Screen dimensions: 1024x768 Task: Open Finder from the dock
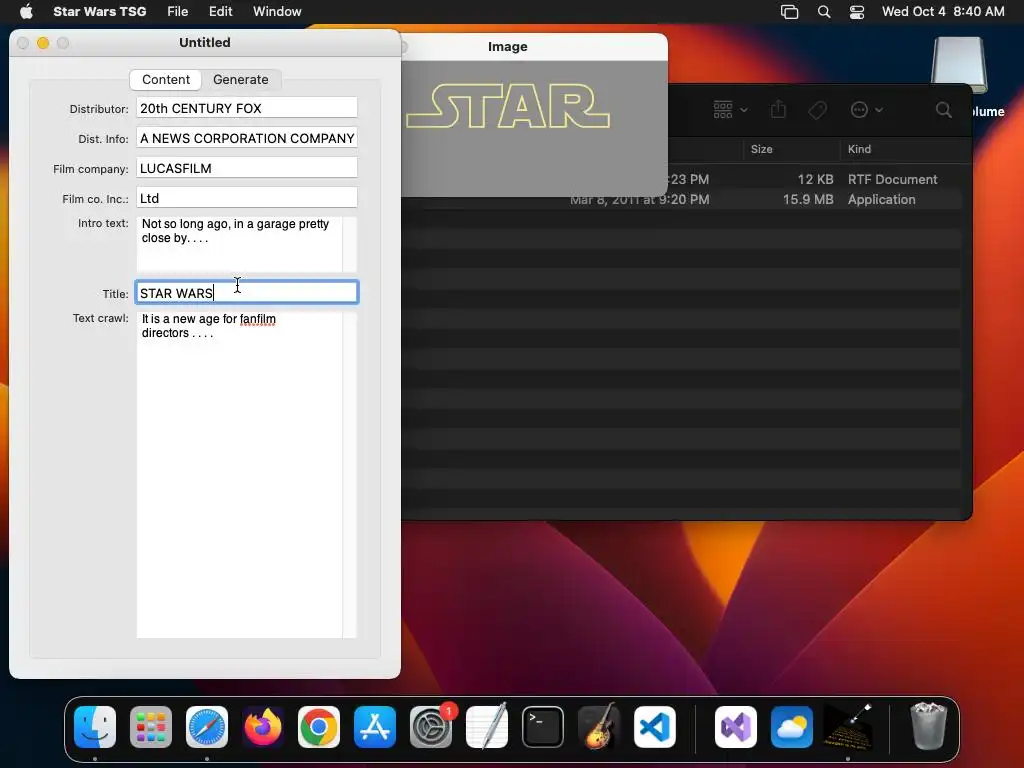(95, 727)
